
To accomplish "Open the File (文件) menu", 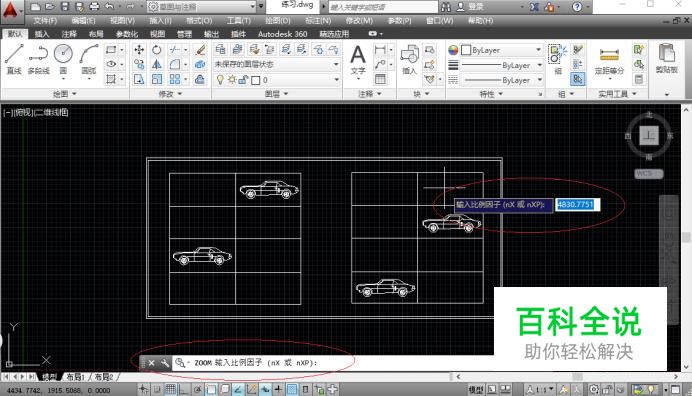I will point(45,21).
